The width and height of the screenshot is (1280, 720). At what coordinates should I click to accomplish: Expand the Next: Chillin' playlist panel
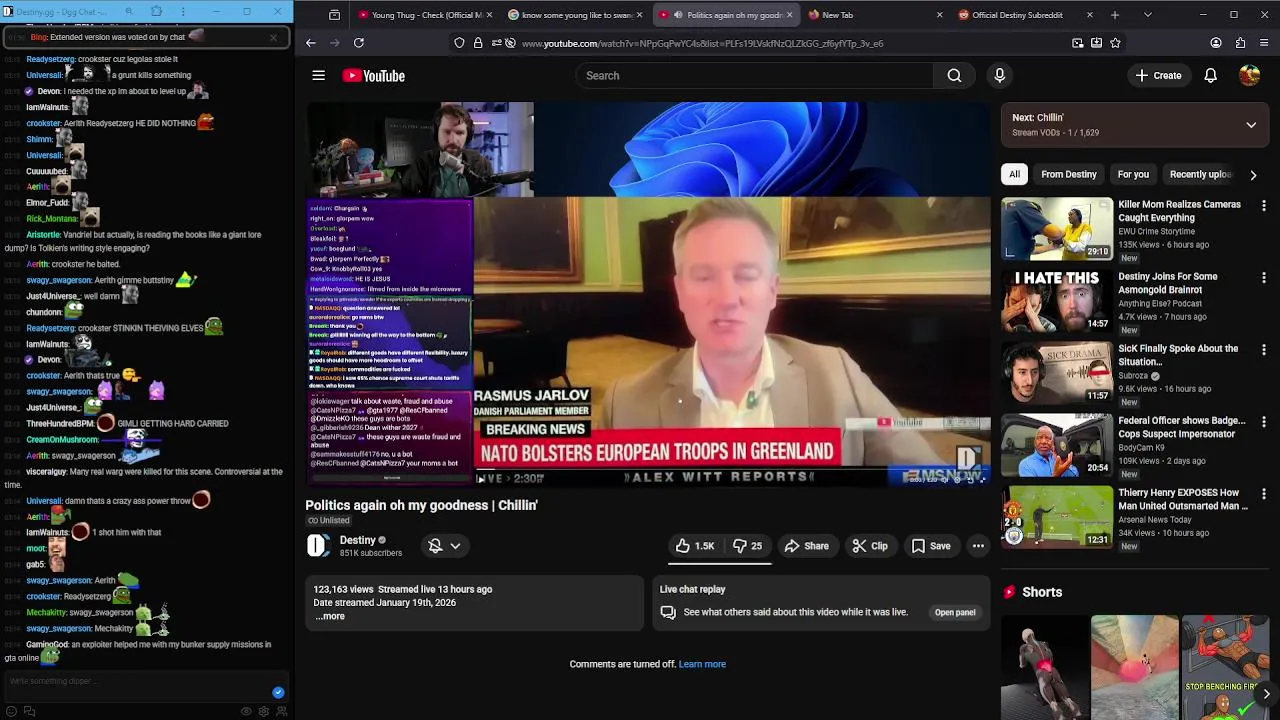click(x=1251, y=125)
